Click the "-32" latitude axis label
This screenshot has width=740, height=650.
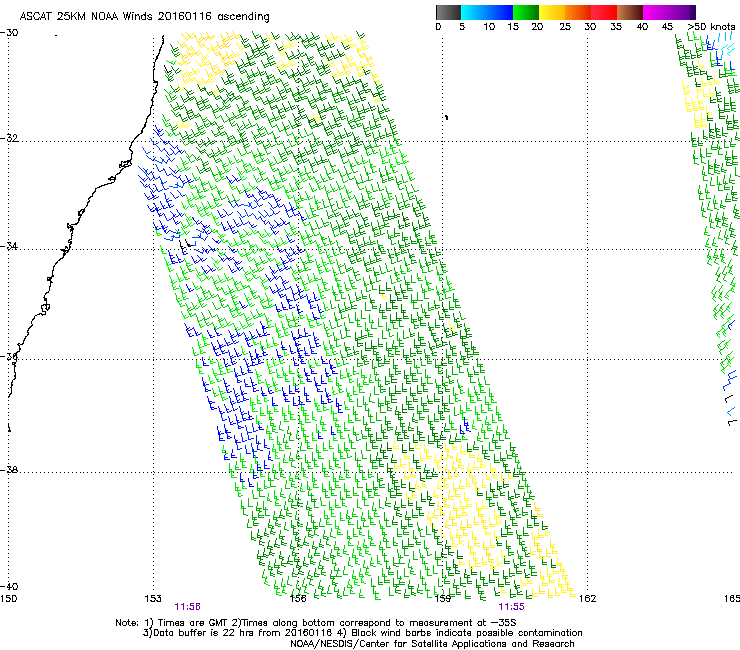(9, 138)
